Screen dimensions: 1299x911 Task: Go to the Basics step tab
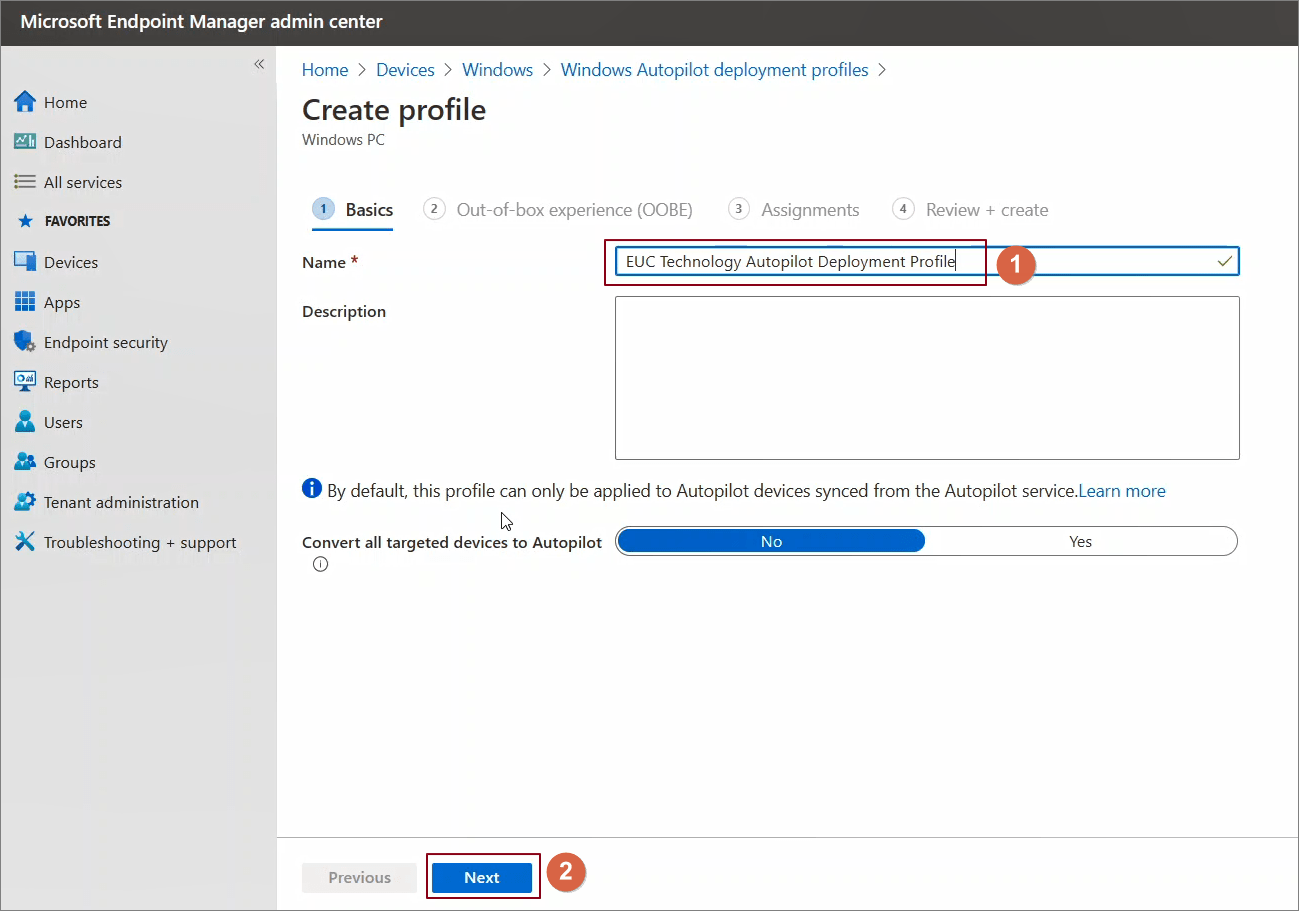[352, 210]
